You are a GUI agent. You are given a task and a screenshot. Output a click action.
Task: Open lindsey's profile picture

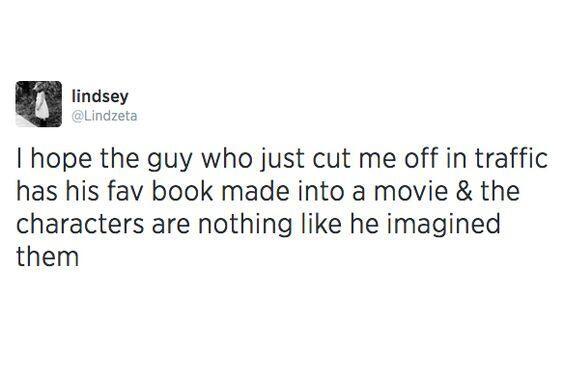(39, 104)
